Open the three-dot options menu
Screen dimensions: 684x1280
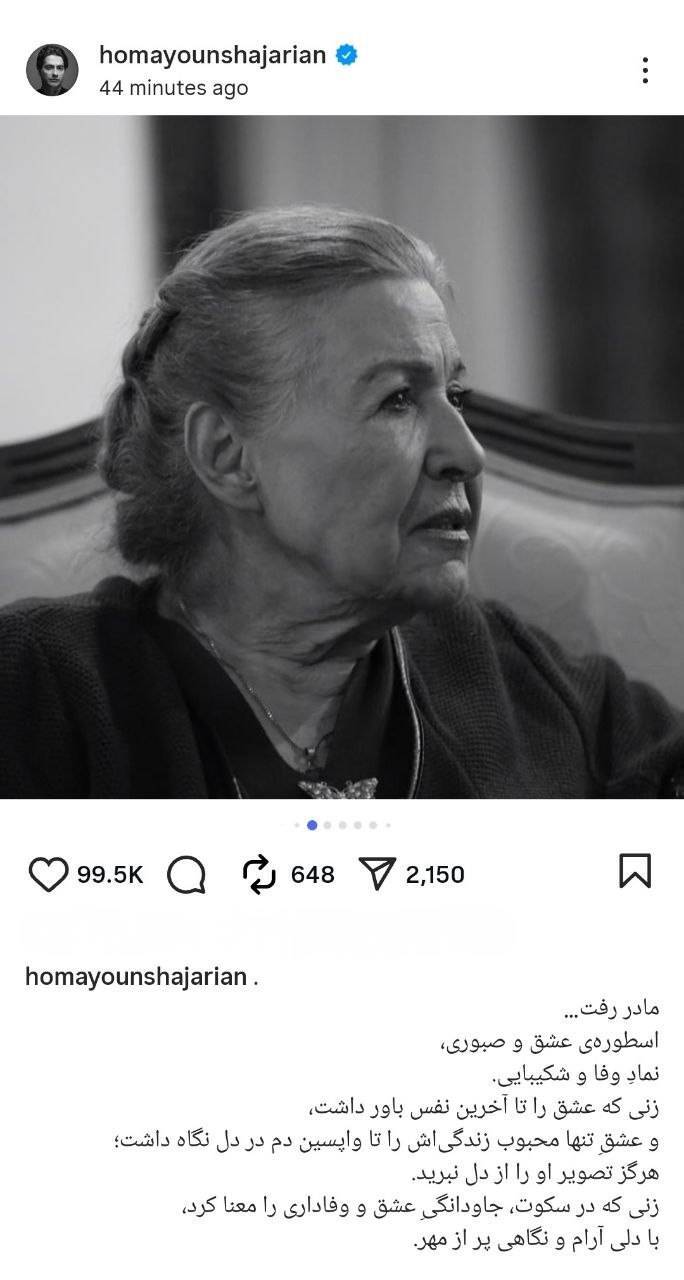(646, 70)
